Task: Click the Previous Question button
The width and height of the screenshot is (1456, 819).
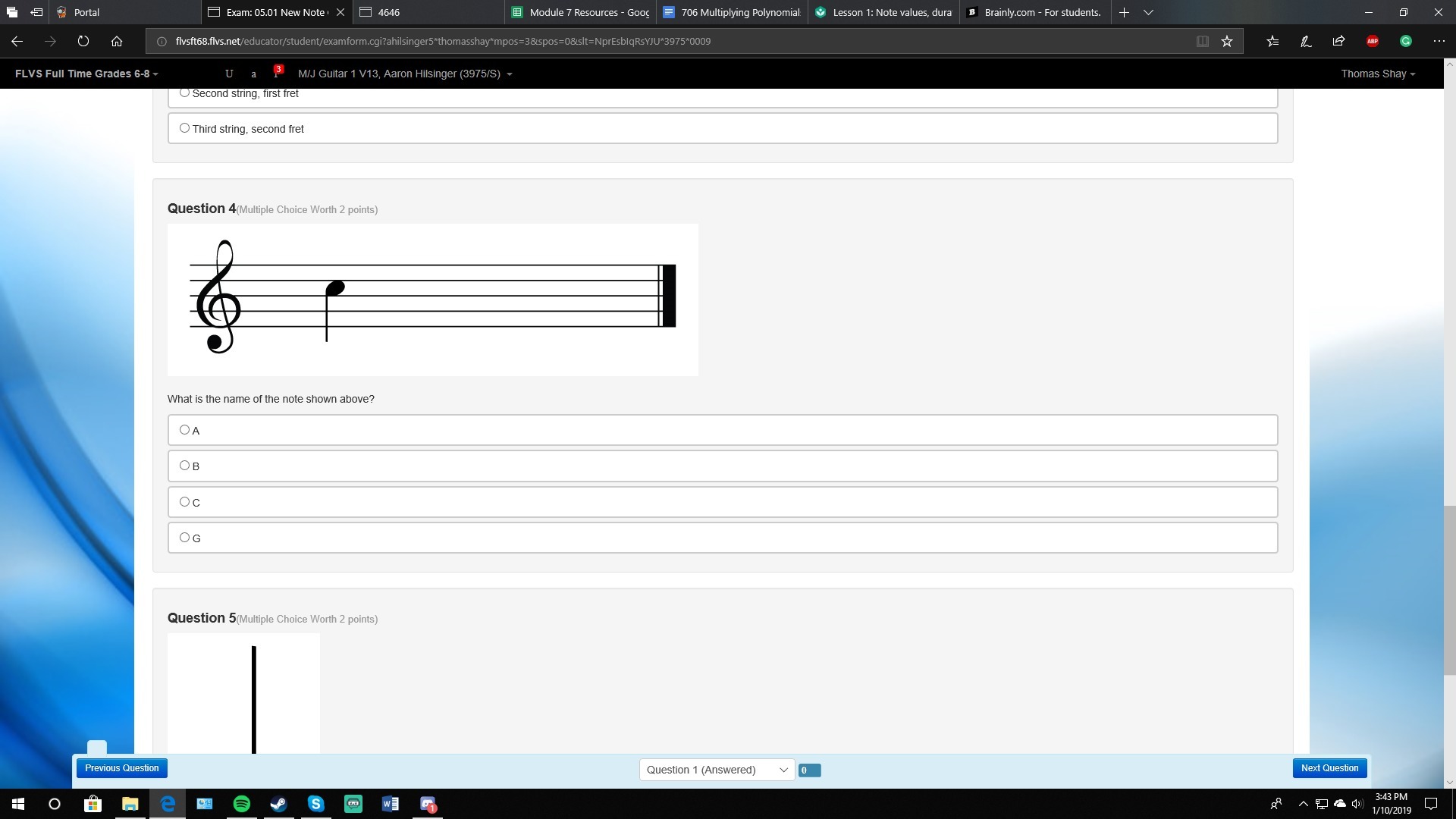Action: point(121,768)
